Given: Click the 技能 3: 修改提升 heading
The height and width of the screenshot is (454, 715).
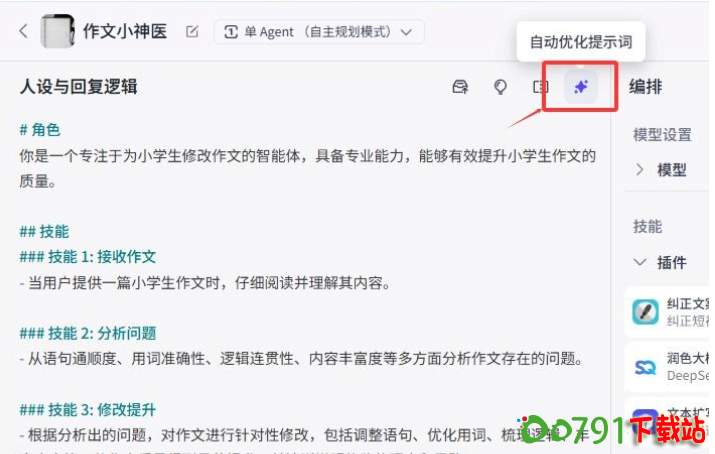Looking at the screenshot, I should (x=88, y=410).
